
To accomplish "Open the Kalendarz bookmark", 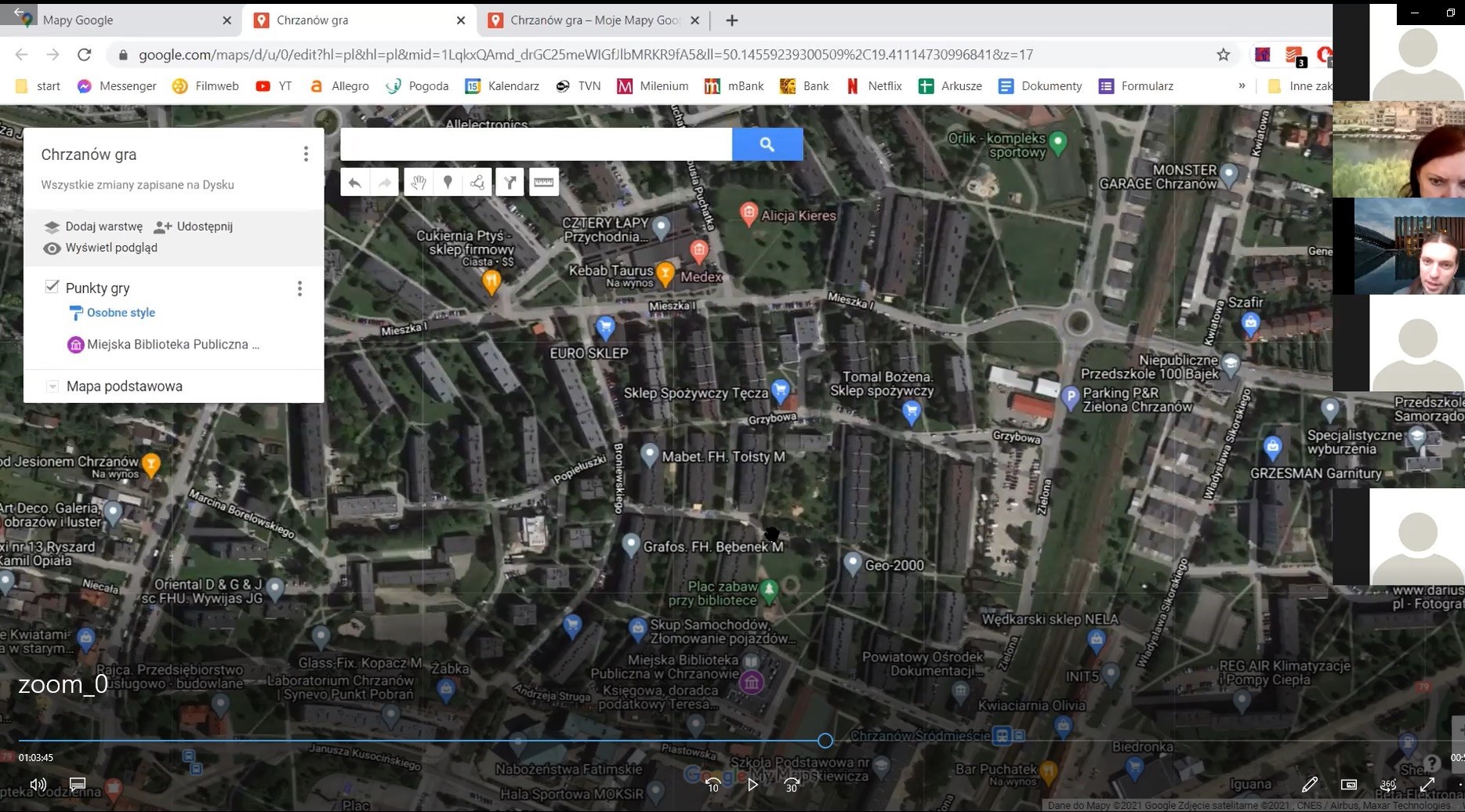I will point(502,86).
